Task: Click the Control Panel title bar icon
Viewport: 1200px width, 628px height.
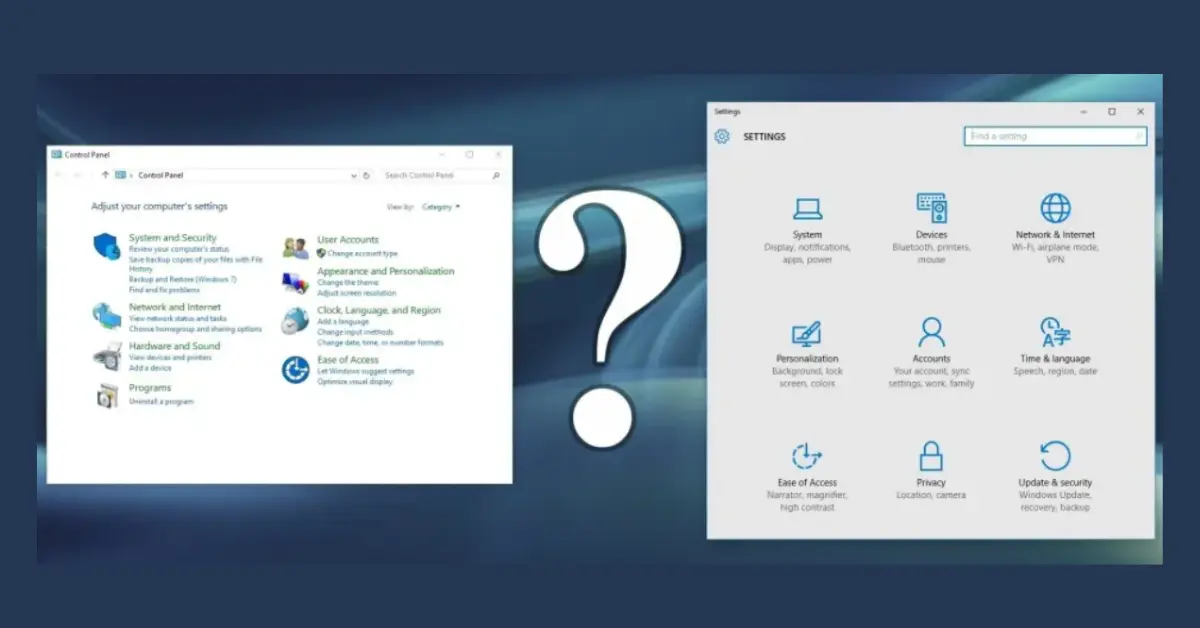Action: pos(56,154)
